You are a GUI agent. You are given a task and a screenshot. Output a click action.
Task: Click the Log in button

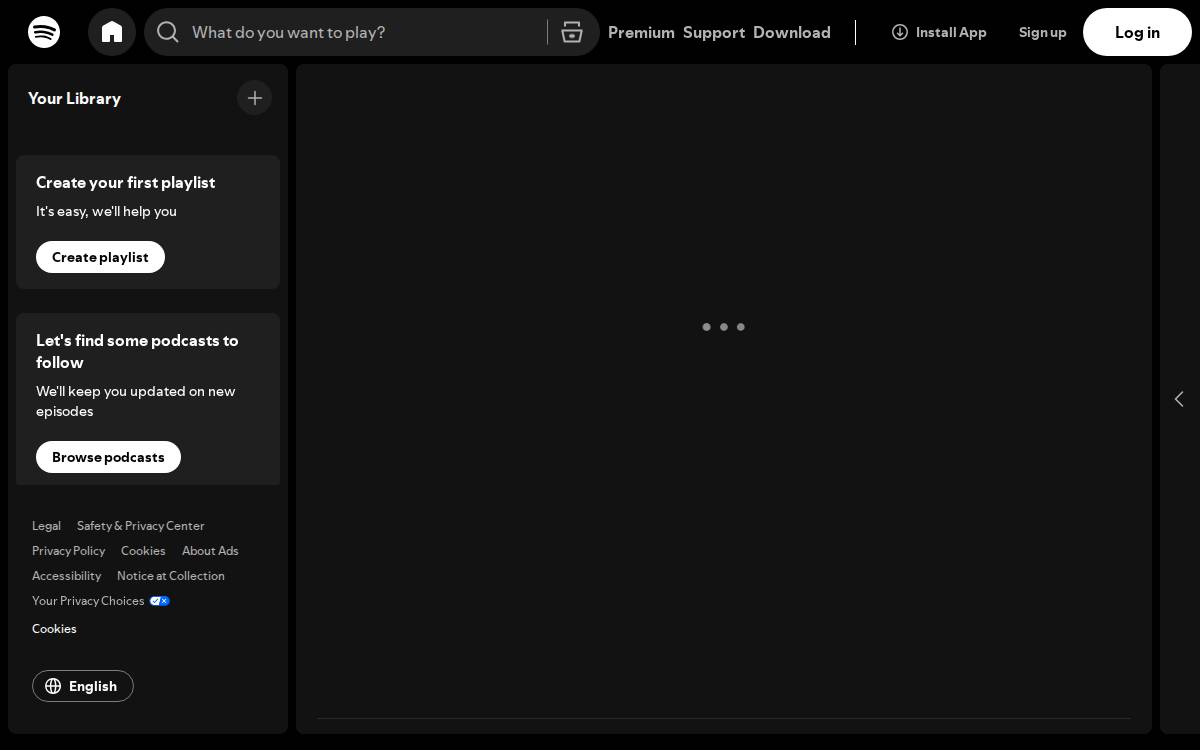click(x=1137, y=32)
